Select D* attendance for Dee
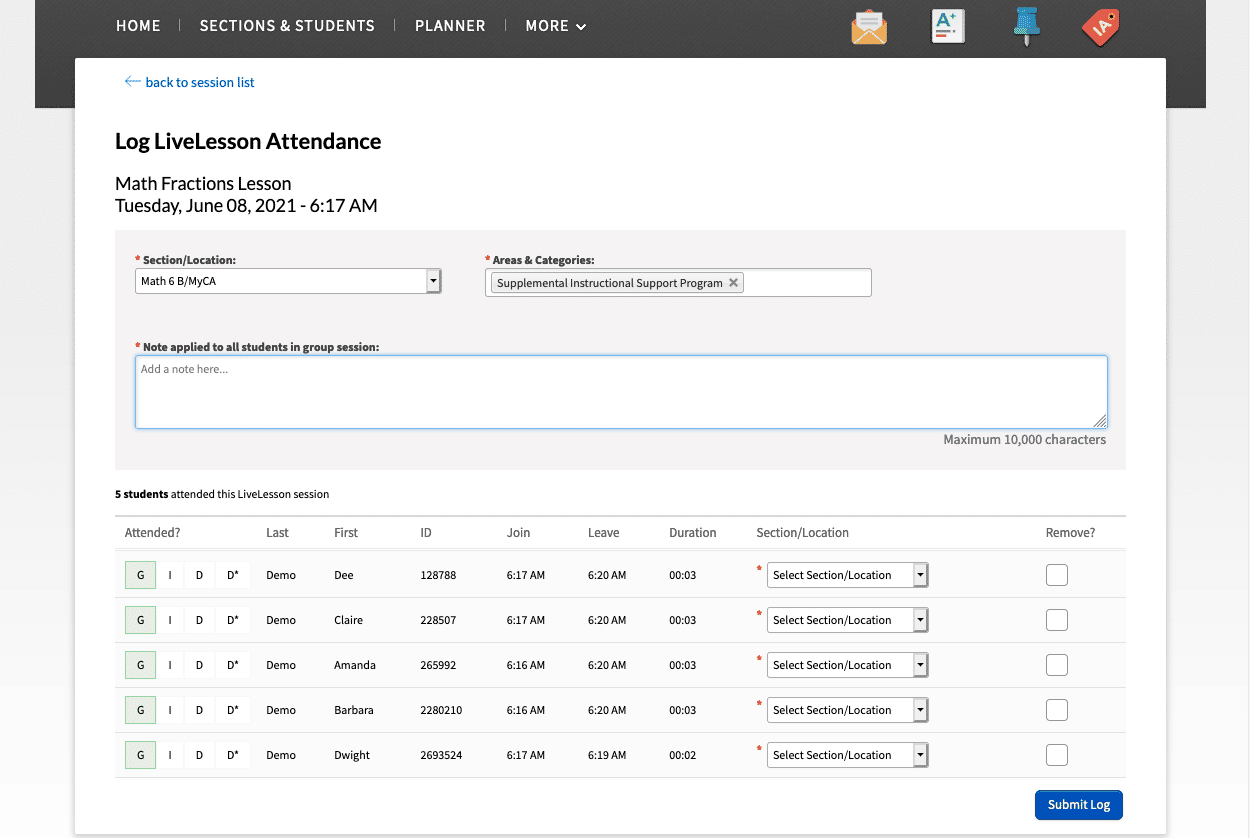 coord(233,575)
